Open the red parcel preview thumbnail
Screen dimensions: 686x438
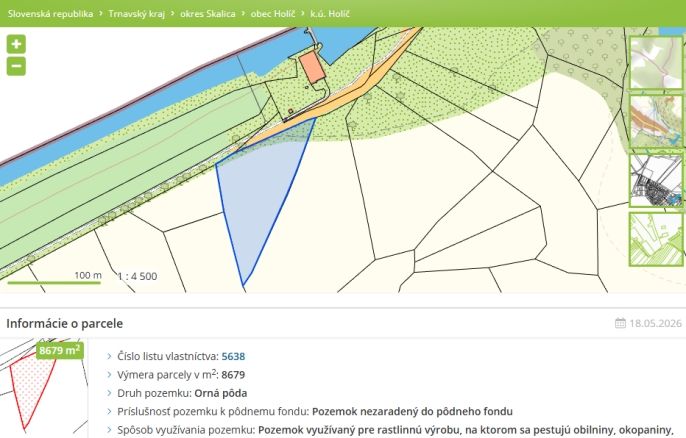coord(43,388)
